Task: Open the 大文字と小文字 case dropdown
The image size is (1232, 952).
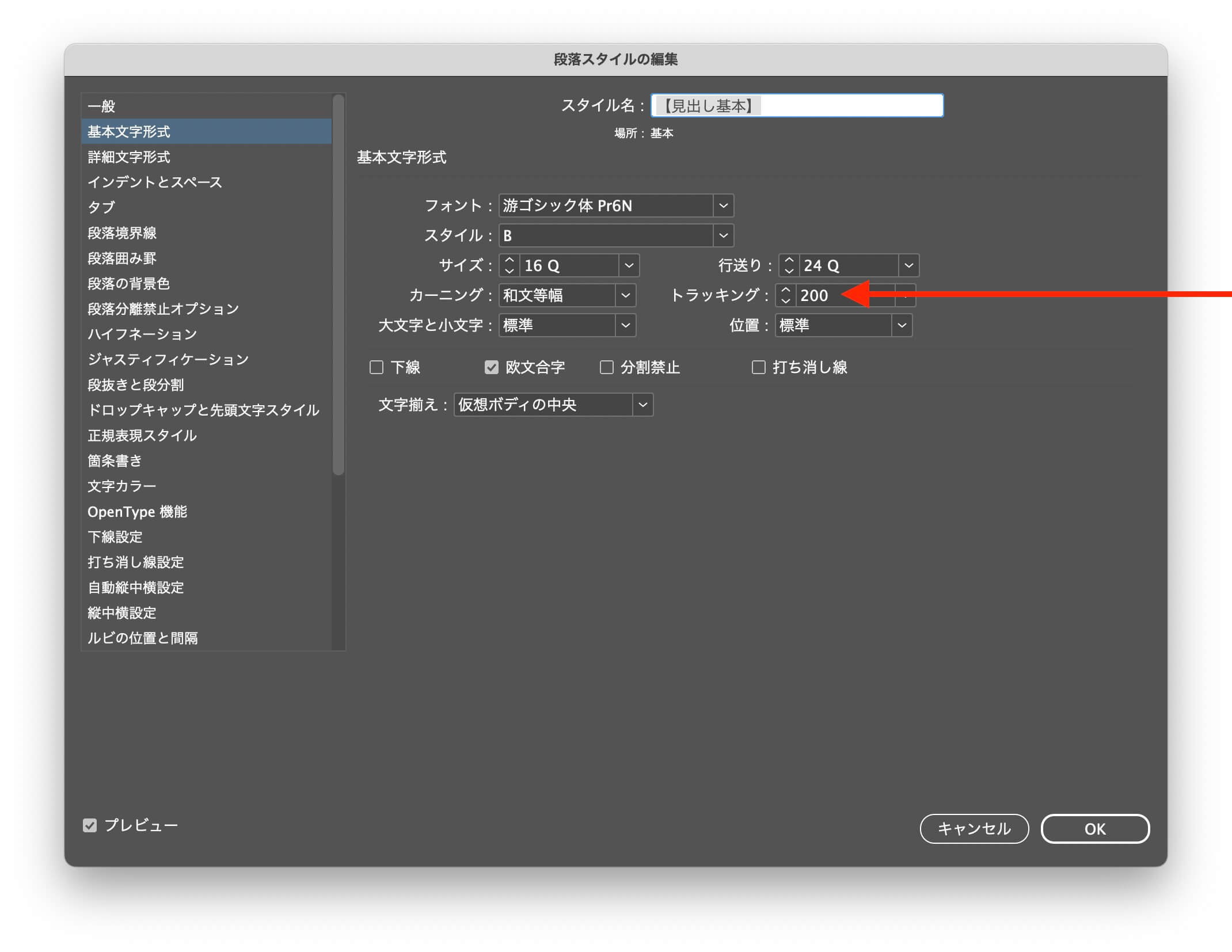Action: pos(625,325)
